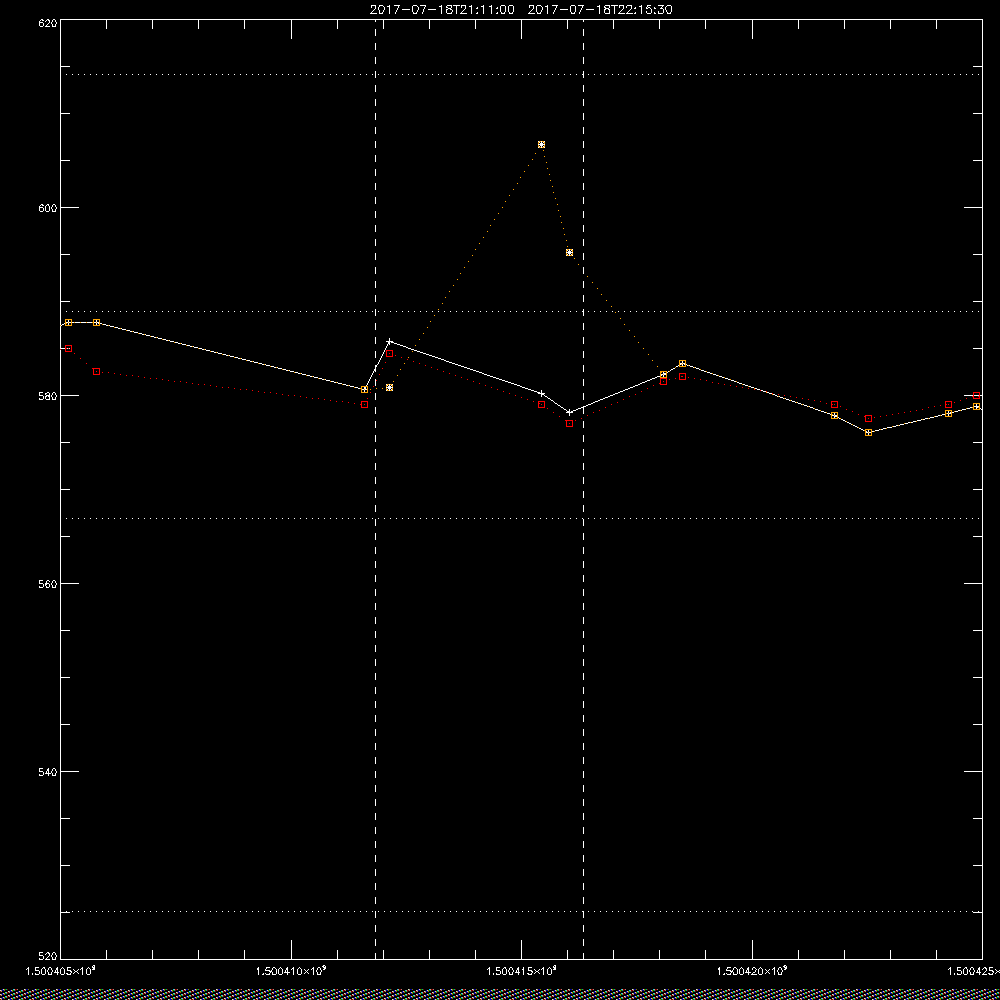Select the lowest orange marker near 576
The height and width of the screenshot is (1000, 1000).
[x=868, y=432]
